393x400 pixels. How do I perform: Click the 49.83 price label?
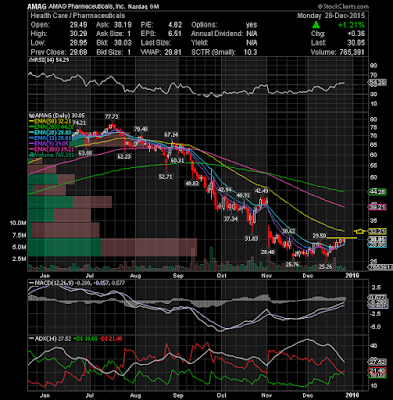(x=192, y=183)
